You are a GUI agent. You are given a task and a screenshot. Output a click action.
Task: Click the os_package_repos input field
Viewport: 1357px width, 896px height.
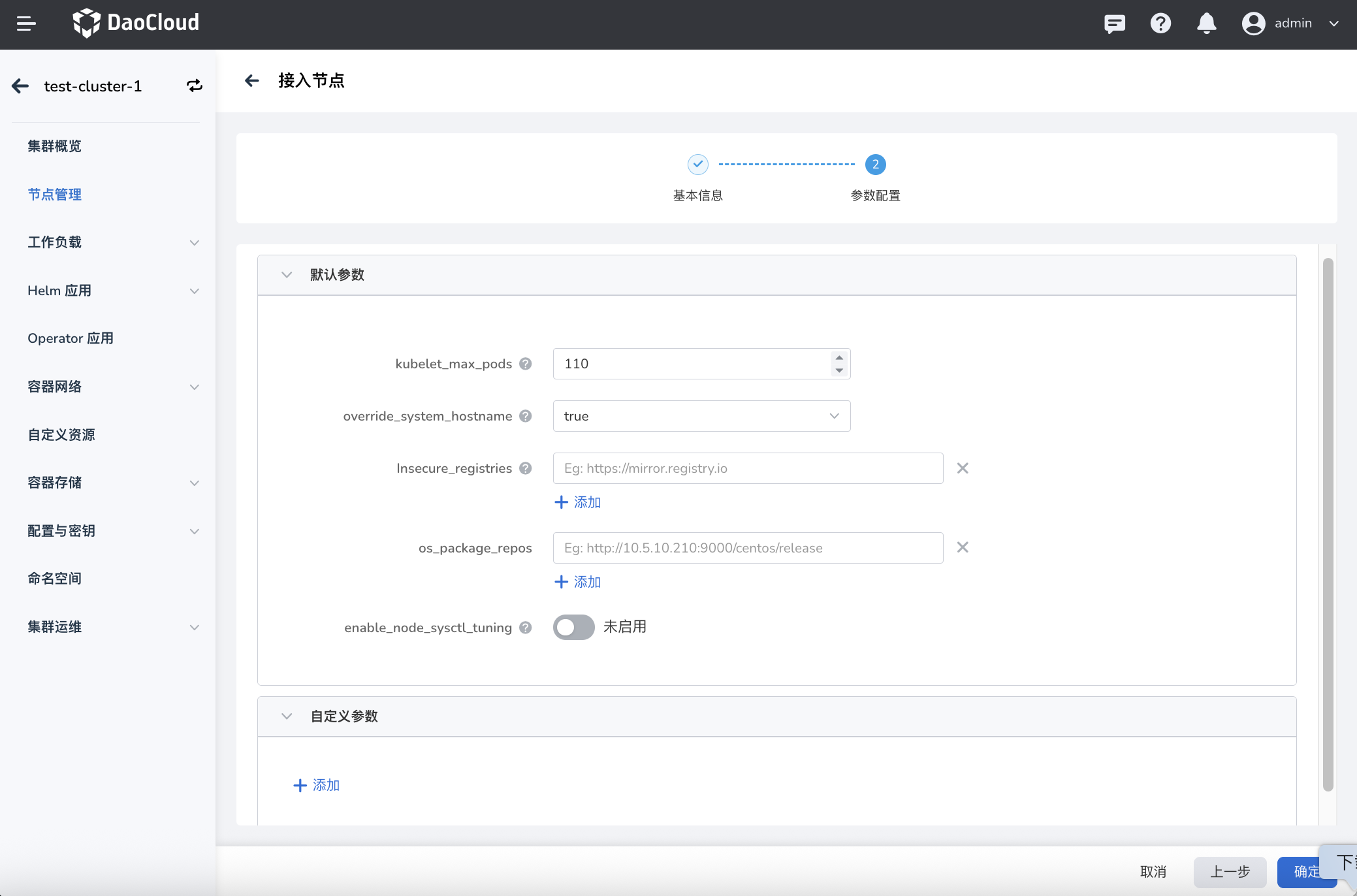[748, 548]
